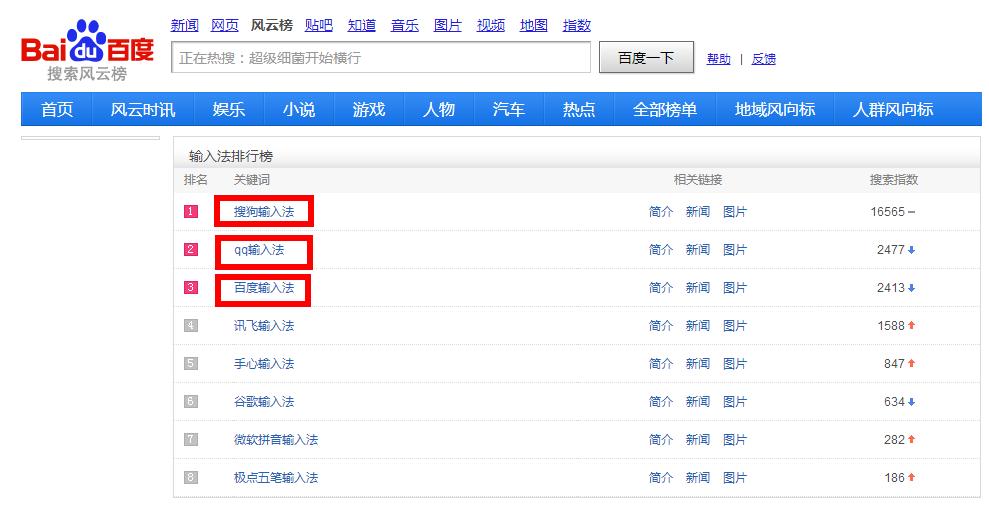The image size is (989, 508).
Task: Open 娱乐 navigation tab
Action: 229,109
